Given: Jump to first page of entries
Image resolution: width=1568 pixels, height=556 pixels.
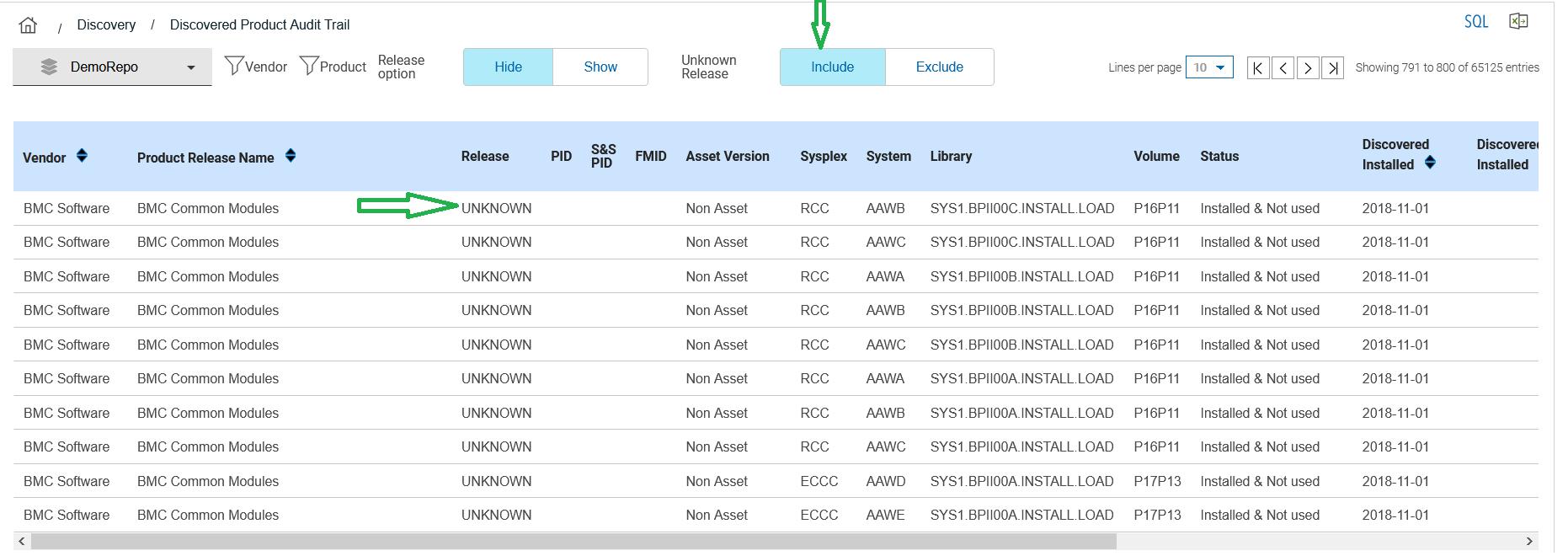Looking at the screenshot, I should click(x=1257, y=68).
